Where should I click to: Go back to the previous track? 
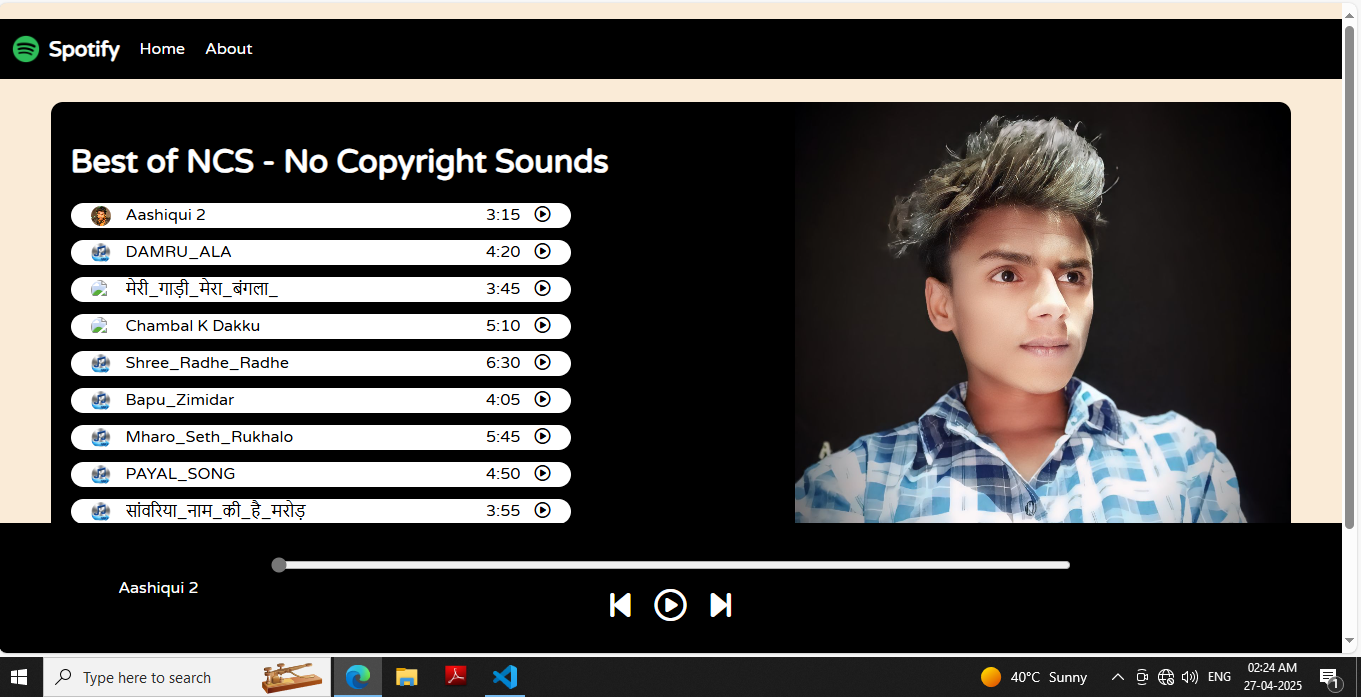[x=620, y=605]
